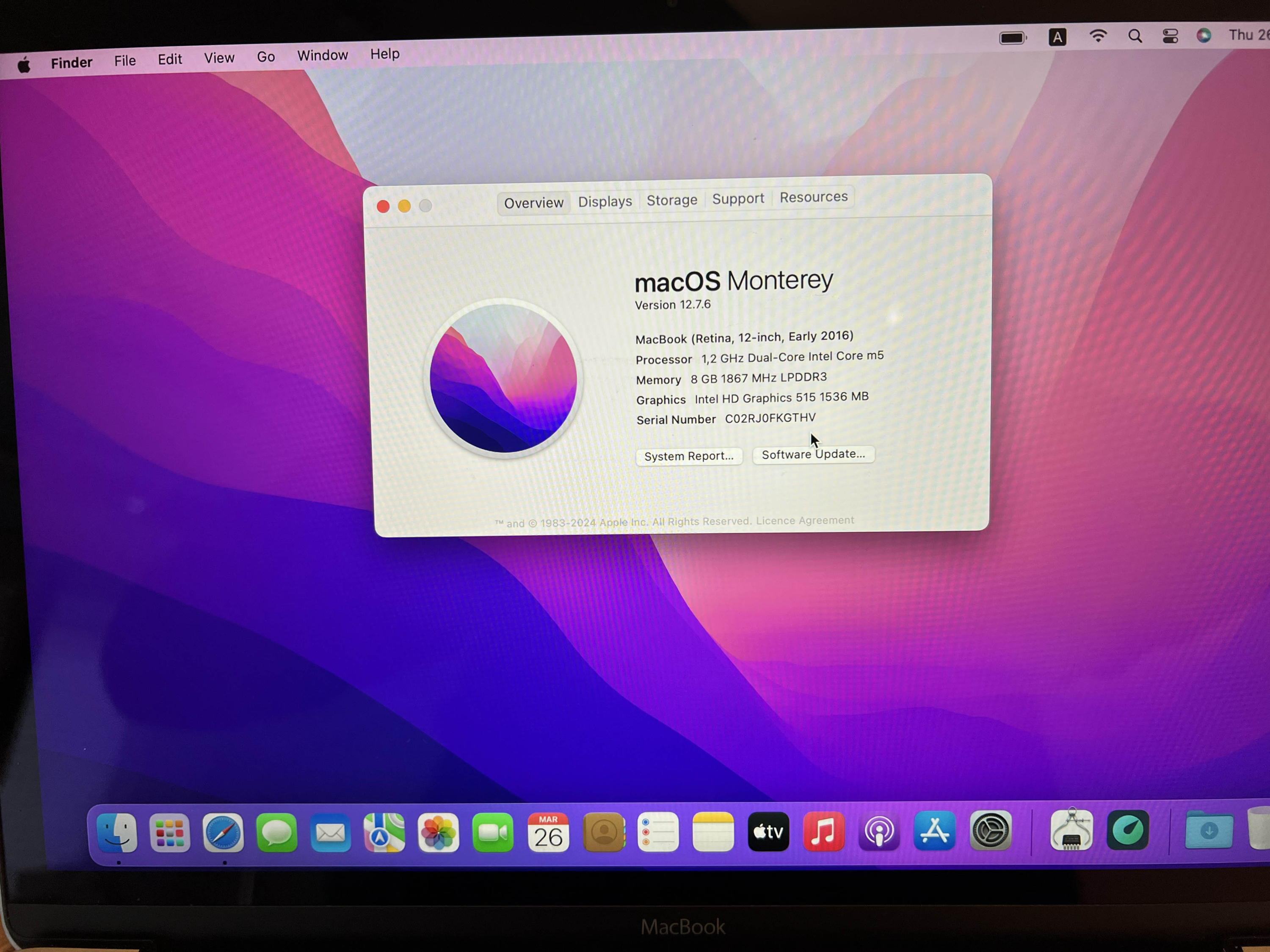Screen dimensions: 1270x952
Task: Open the green gauge app in Dock
Action: pyautogui.click(x=1128, y=830)
